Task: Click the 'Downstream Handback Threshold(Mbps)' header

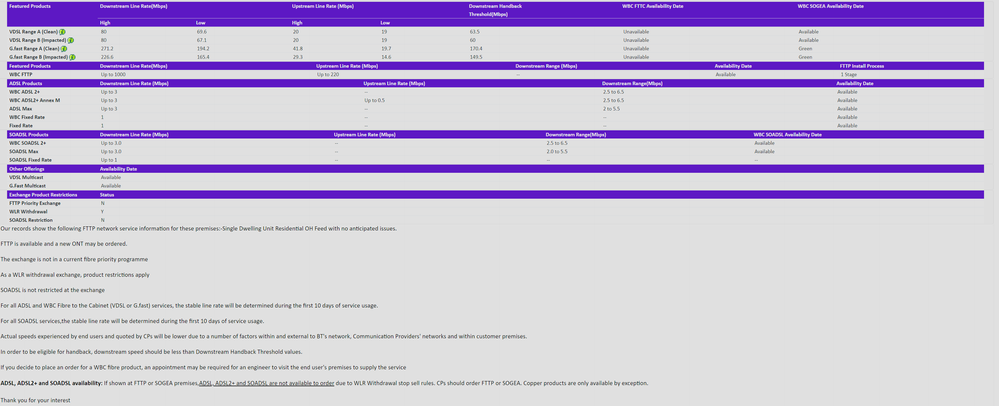Action: (494, 10)
